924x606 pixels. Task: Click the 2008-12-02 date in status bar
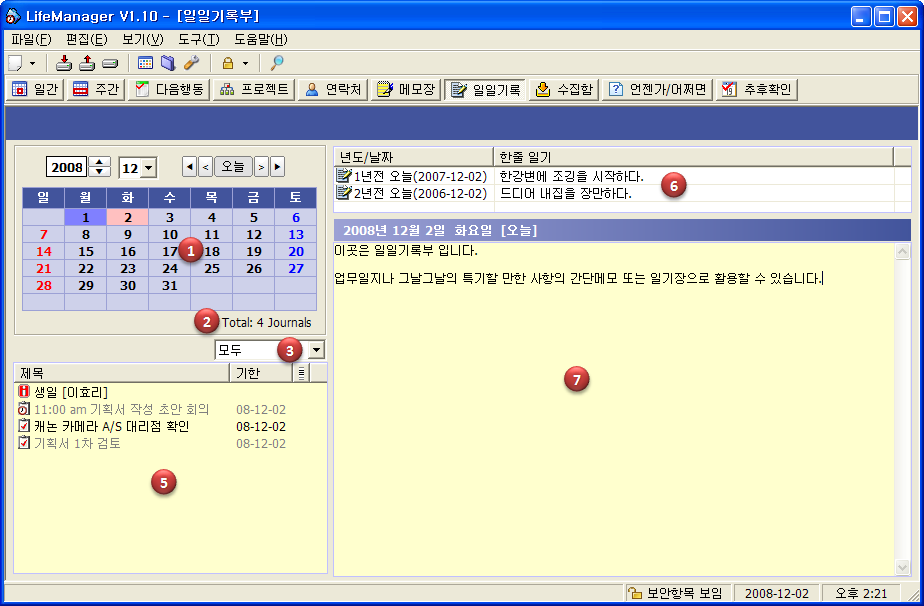click(777, 593)
